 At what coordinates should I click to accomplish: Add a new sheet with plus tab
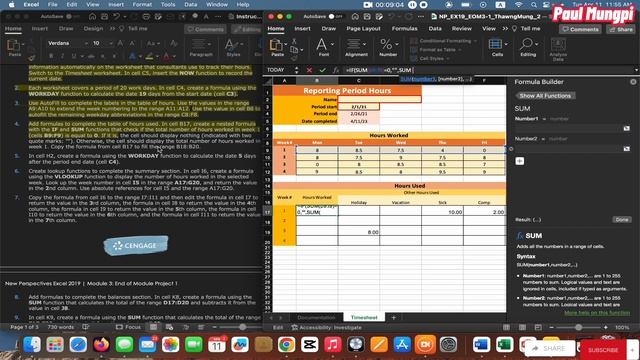click(x=393, y=318)
